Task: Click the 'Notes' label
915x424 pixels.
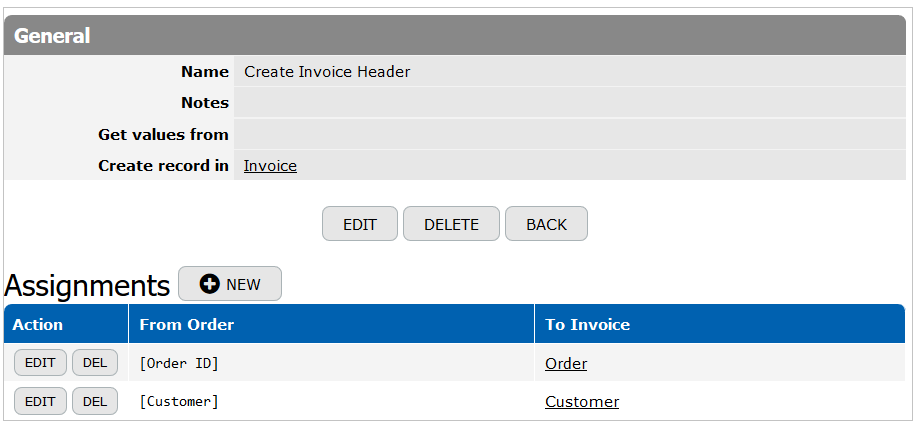Action: pyautogui.click(x=205, y=103)
